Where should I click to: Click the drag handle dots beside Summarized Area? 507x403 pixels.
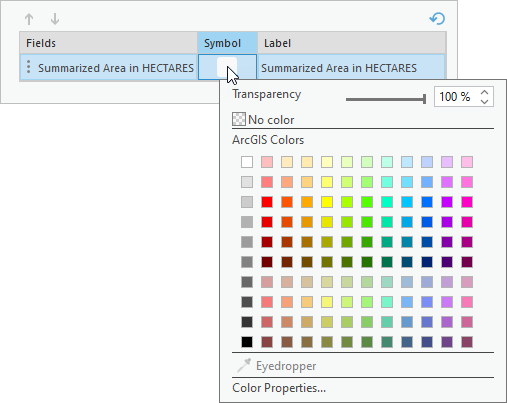[29, 67]
